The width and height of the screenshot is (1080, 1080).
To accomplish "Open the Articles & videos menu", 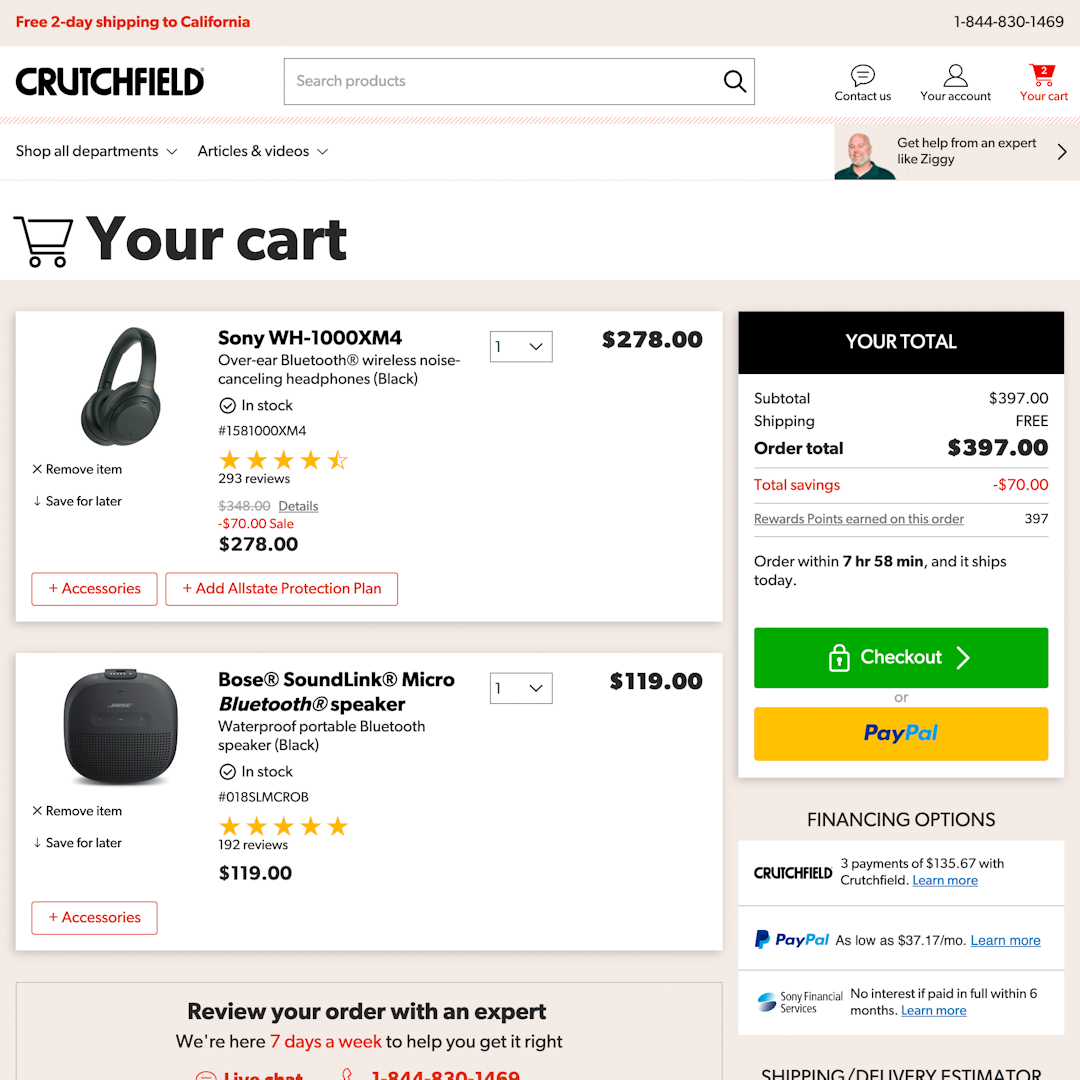I will 263,151.
